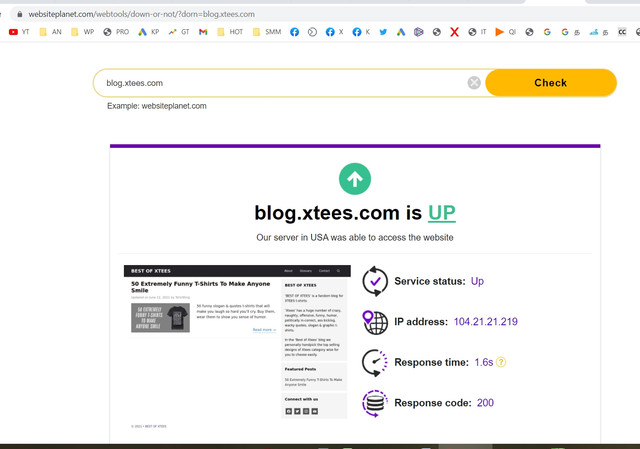Open the unlabeled Google Ads bookmark

[x=401, y=32]
